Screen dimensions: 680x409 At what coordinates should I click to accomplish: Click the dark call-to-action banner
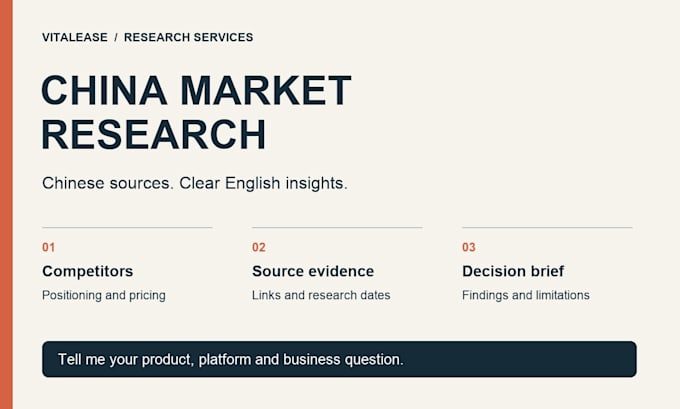[x=339, y=359]
